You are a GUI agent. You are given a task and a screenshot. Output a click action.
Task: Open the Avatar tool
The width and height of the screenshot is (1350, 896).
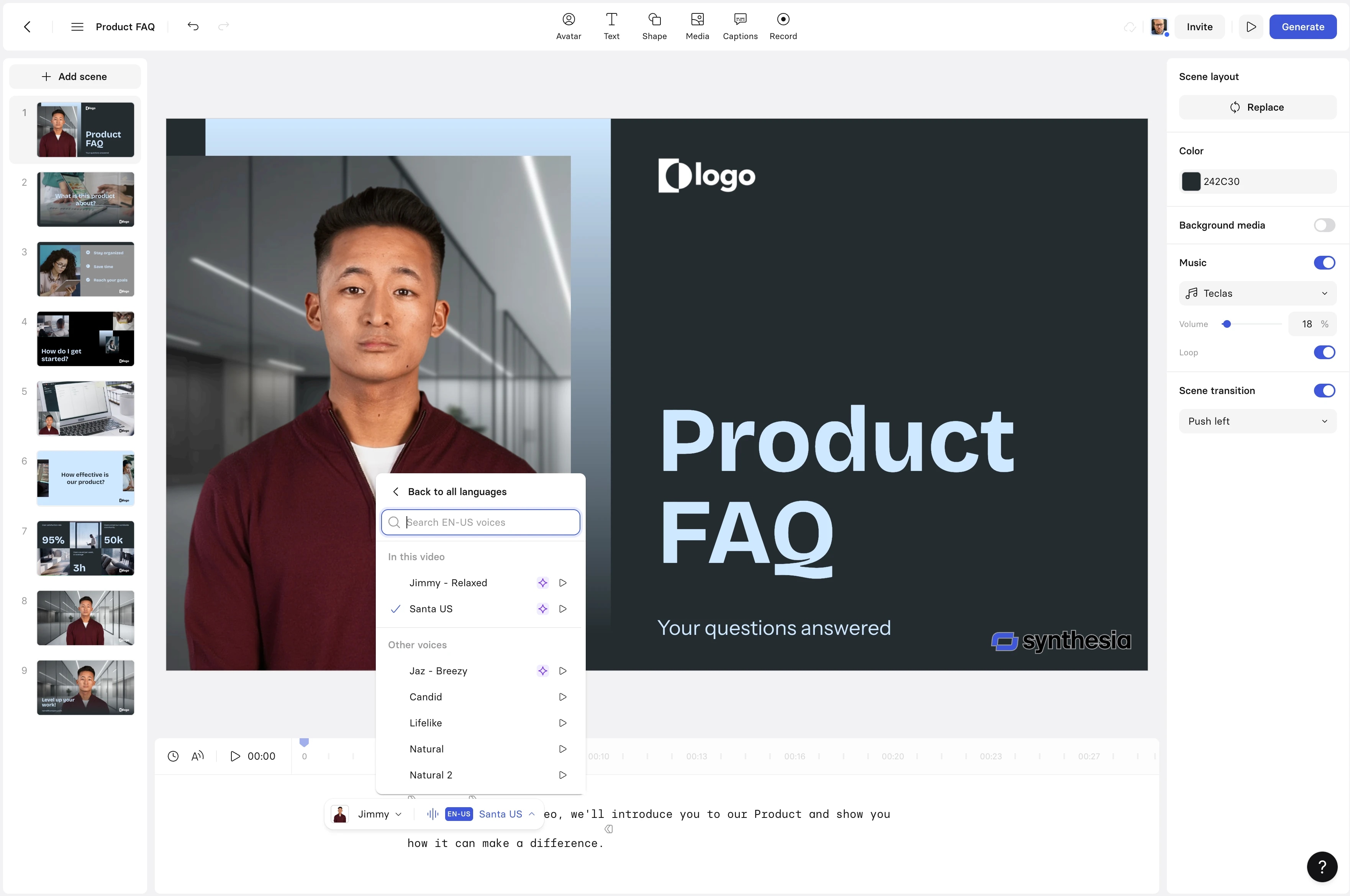click(x=568, y=26)
